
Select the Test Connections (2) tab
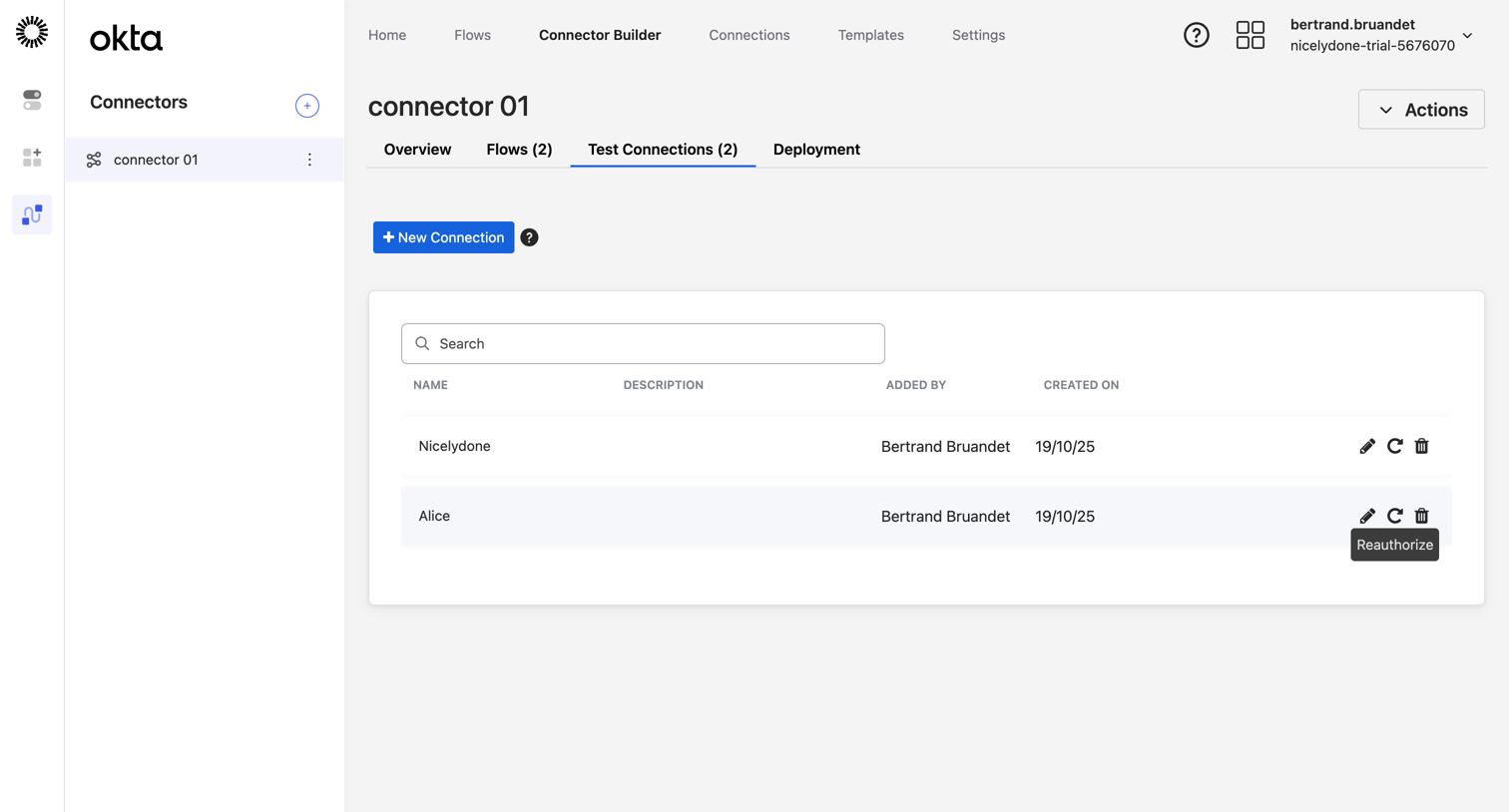[x=663, y=150]
